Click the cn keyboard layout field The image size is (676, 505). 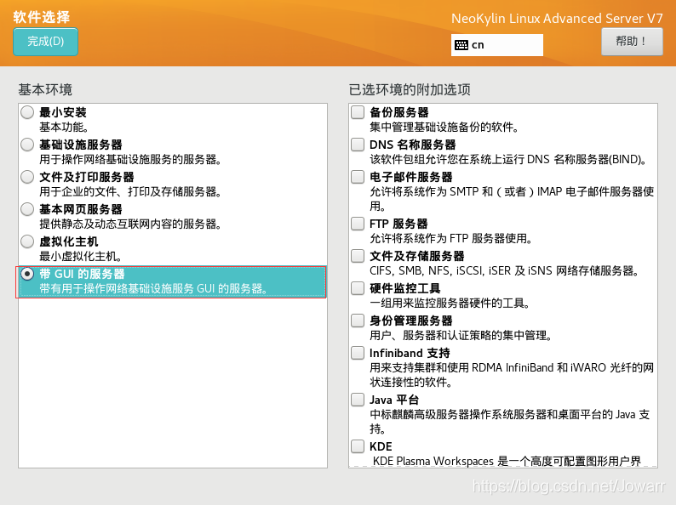497,45
